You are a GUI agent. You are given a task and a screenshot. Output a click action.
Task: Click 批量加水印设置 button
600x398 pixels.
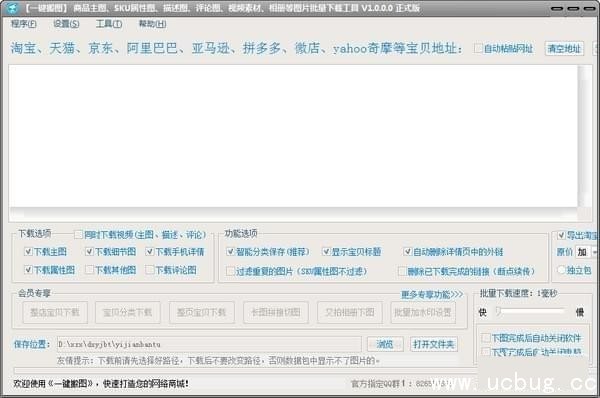tap(423, 312)
